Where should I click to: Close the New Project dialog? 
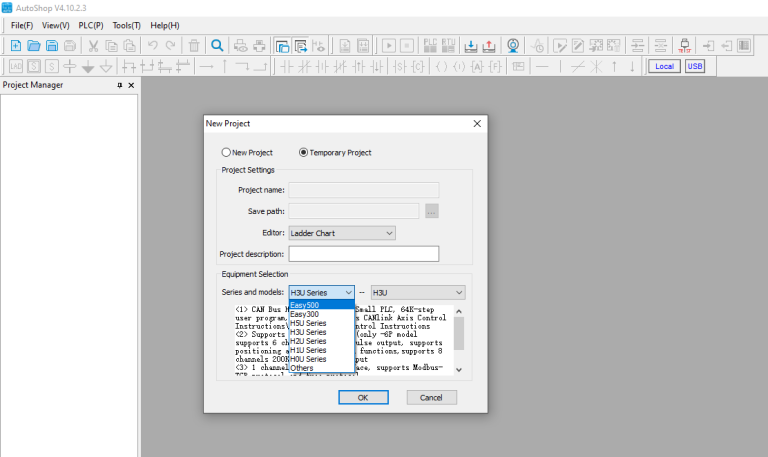[x=477, y=123]
